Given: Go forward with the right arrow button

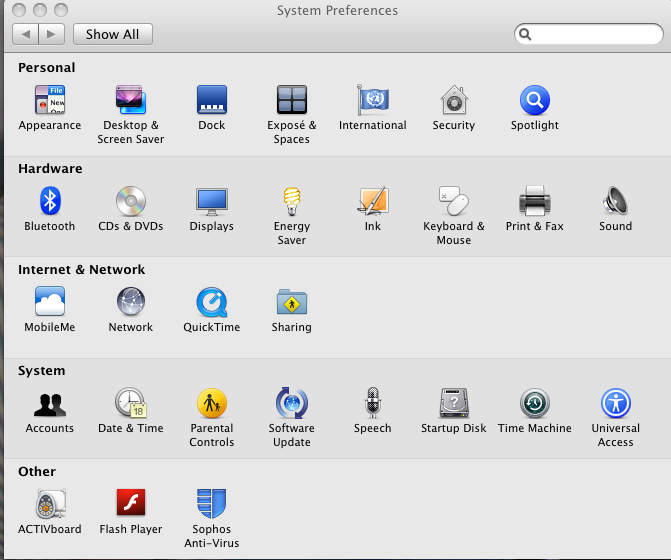Looking at the screenshot, I should [52, 34].
